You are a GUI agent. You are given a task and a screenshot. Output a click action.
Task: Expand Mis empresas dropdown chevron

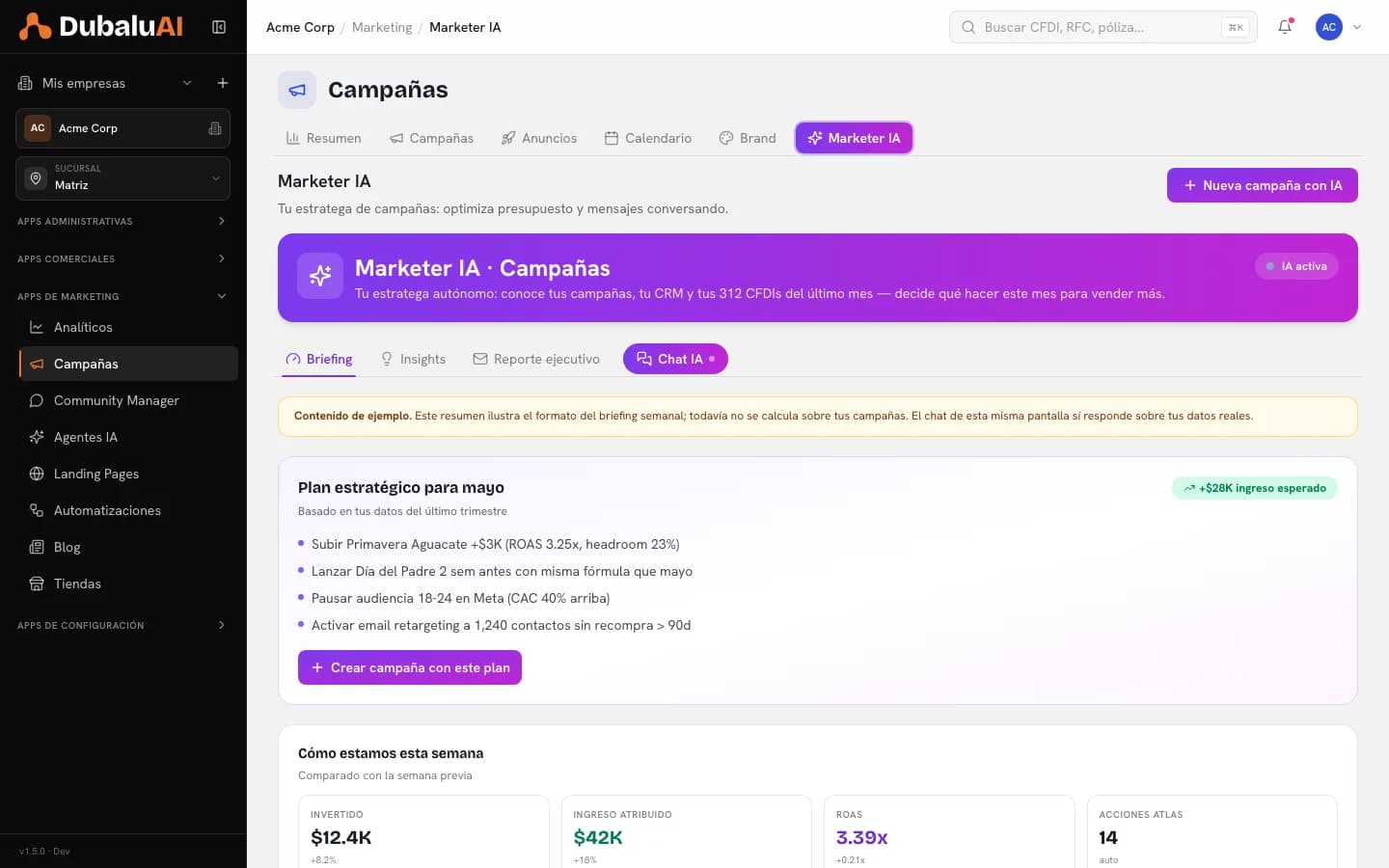tap(187, 83)
